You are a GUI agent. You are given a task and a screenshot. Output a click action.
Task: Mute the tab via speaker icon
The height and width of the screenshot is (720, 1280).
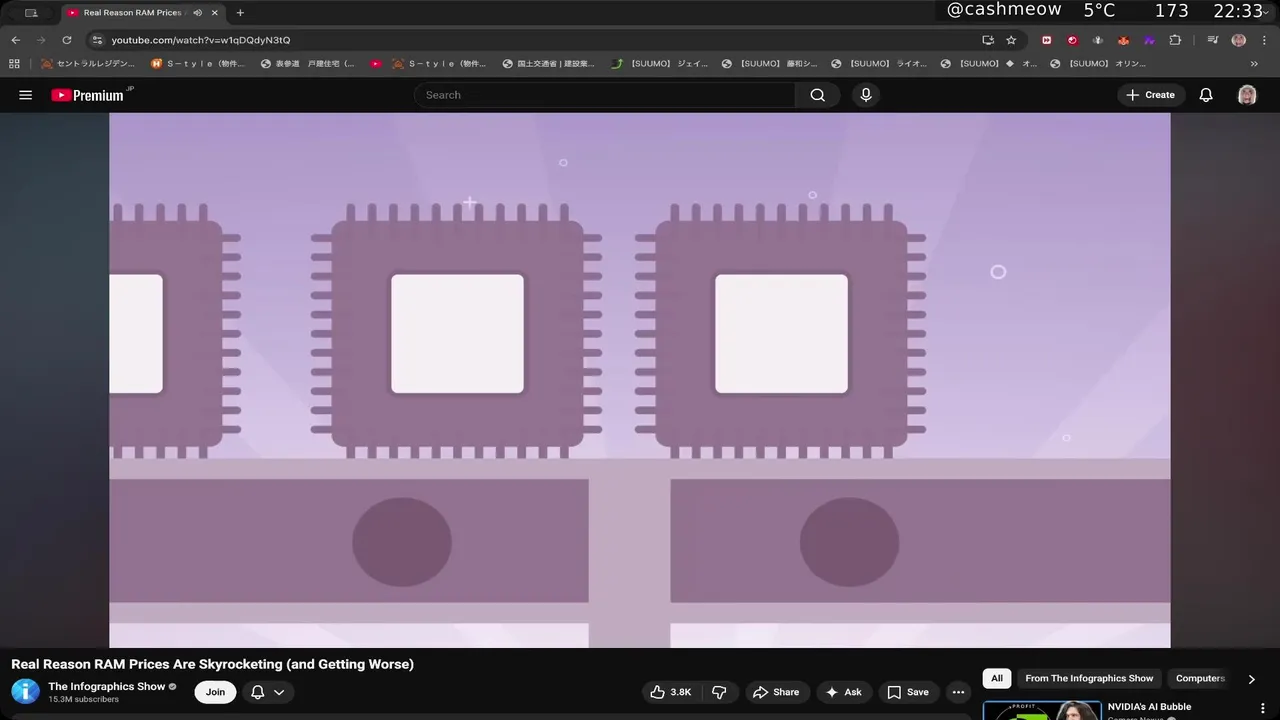pyautogui.click(x=197, y=13)
